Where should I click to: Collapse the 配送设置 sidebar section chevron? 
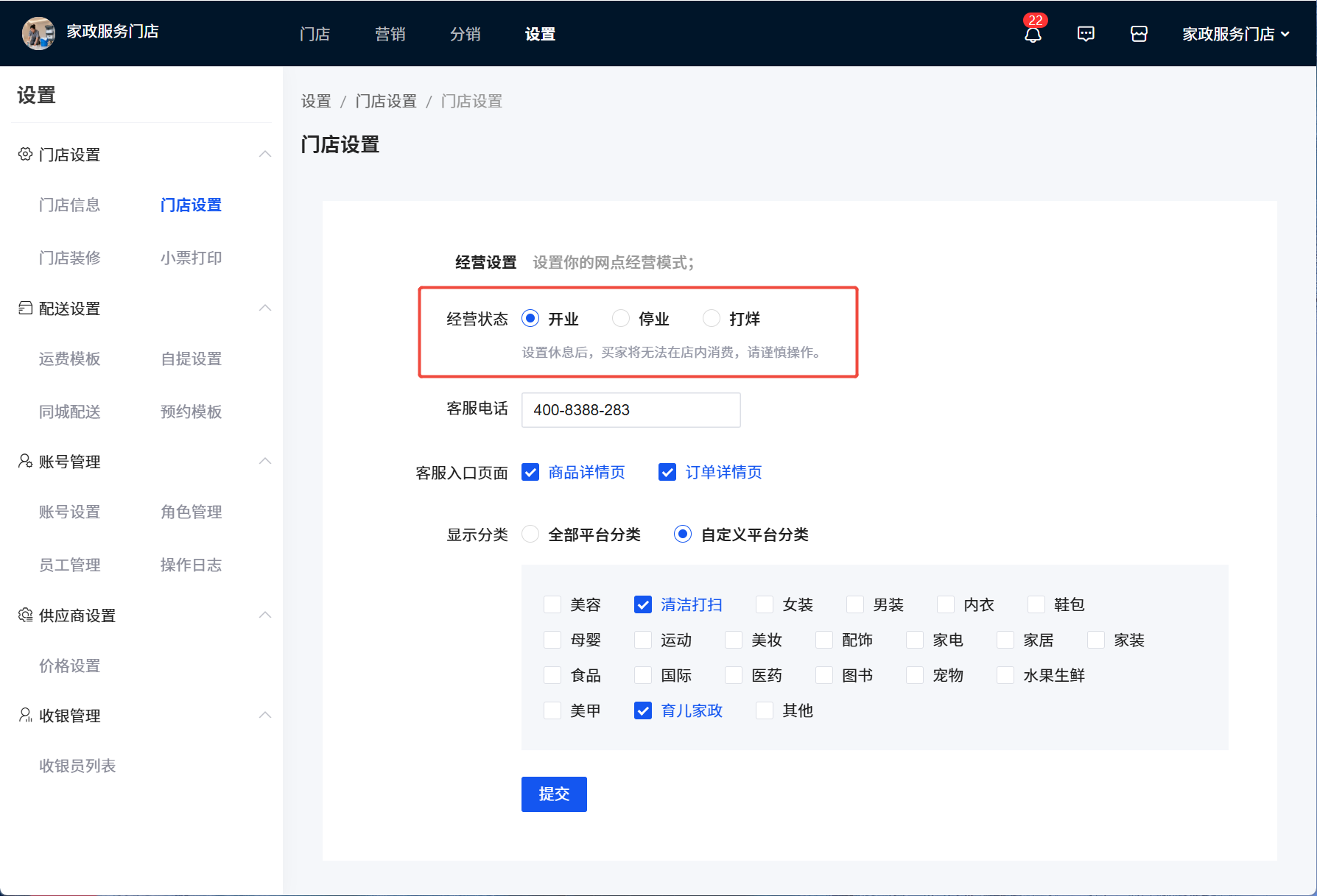tap(265, 308)
